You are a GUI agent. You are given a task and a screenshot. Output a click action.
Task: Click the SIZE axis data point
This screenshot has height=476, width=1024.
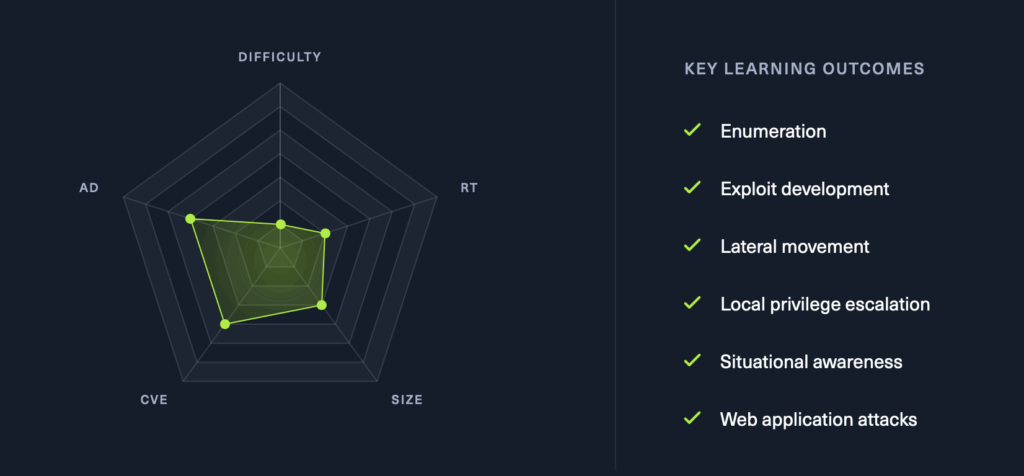(321, 305)
